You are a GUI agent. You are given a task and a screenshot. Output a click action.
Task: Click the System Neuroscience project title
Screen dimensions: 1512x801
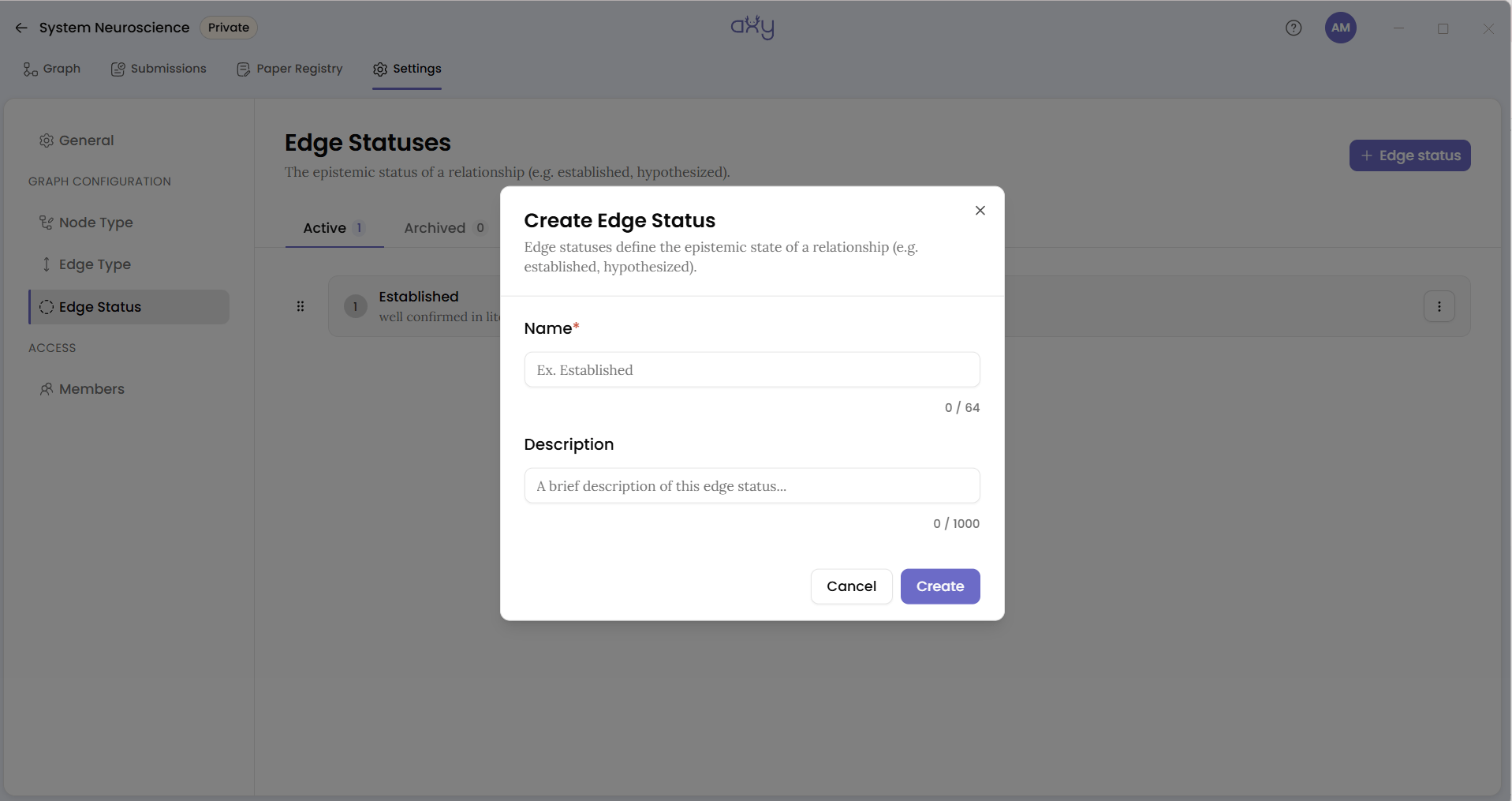(114, 28)
